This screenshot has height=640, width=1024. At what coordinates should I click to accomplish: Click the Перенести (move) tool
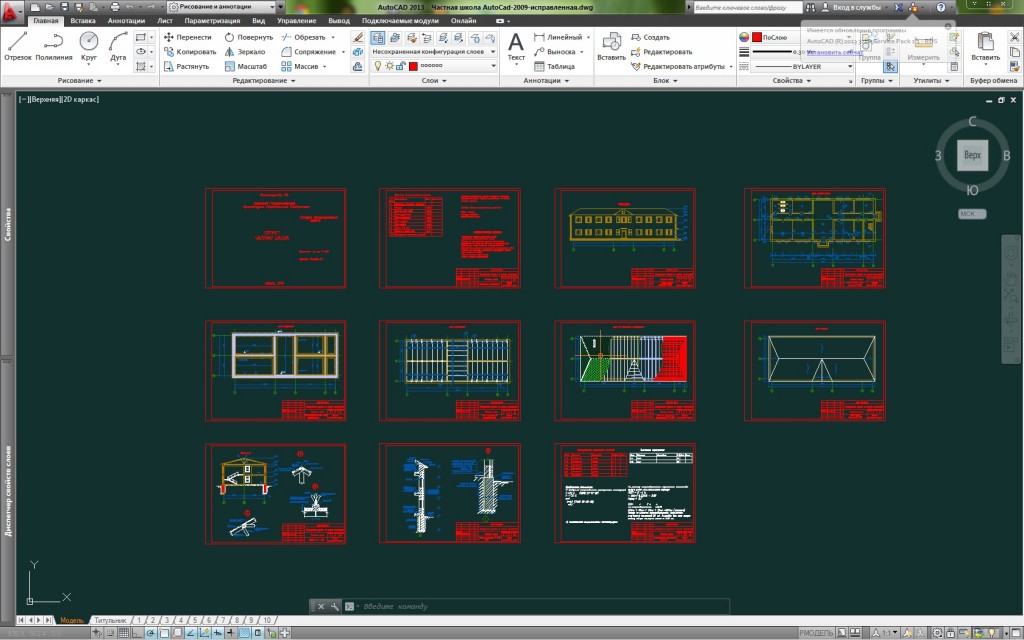click(x=188, y=37)
